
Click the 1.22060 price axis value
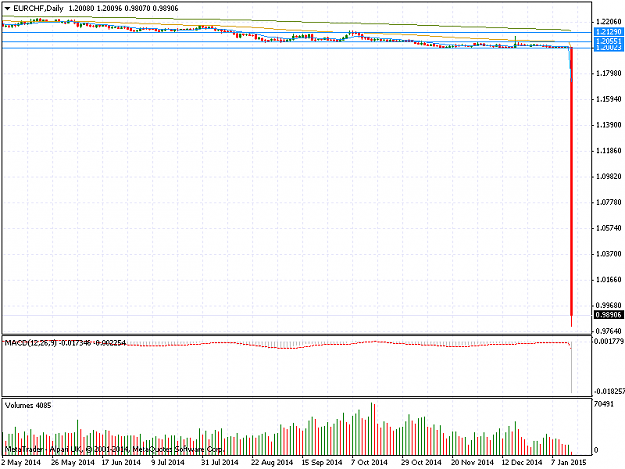609,22
